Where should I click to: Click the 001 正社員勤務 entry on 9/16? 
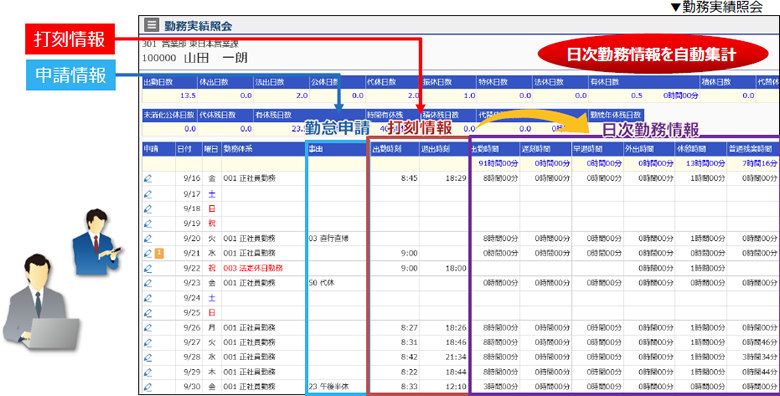coord(249,178)
